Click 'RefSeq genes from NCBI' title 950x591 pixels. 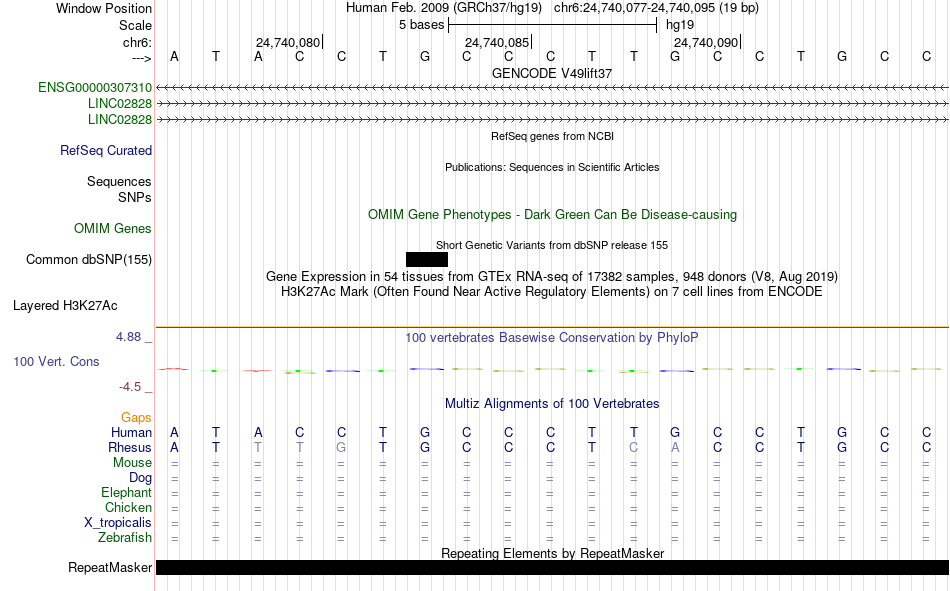[x=553, y=136]
